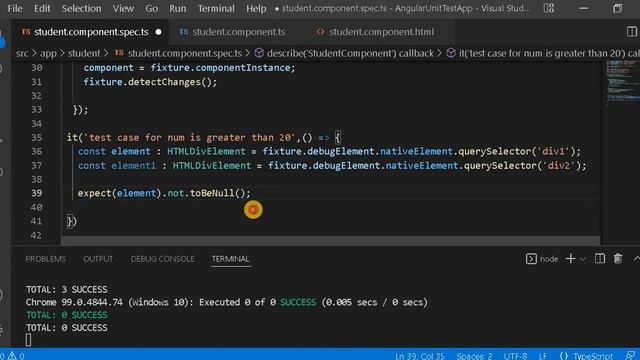
Task: Click the 'div2' string on line 37
Action: pos(559,166)
